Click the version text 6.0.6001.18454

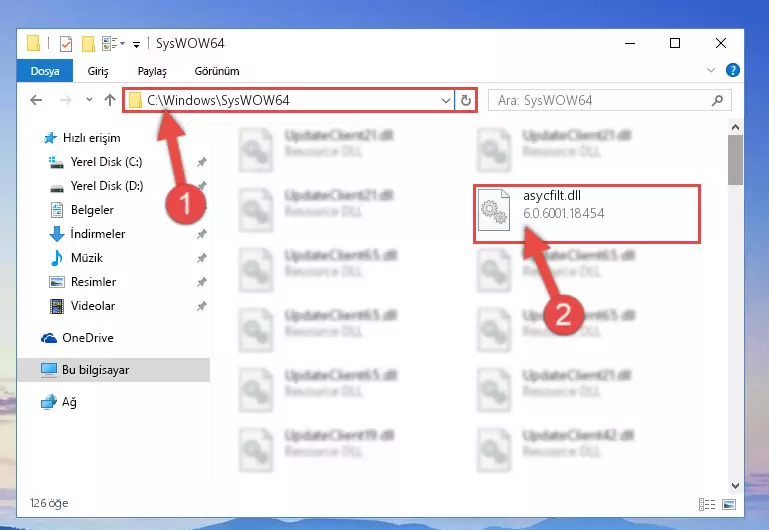click(564, 213)
